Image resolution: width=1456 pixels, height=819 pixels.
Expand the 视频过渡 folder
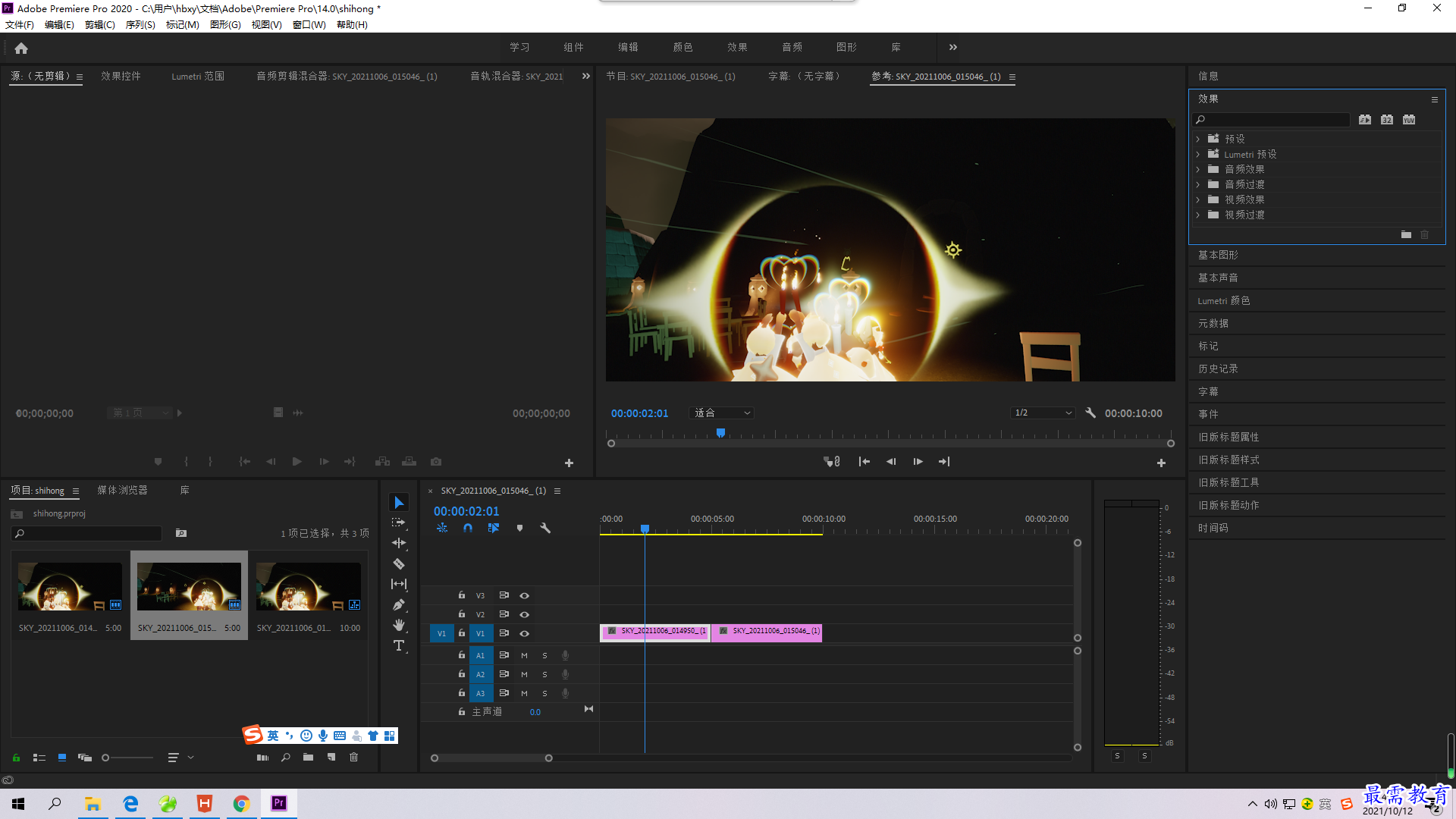pyautogui.click(x=1198, y=215)
